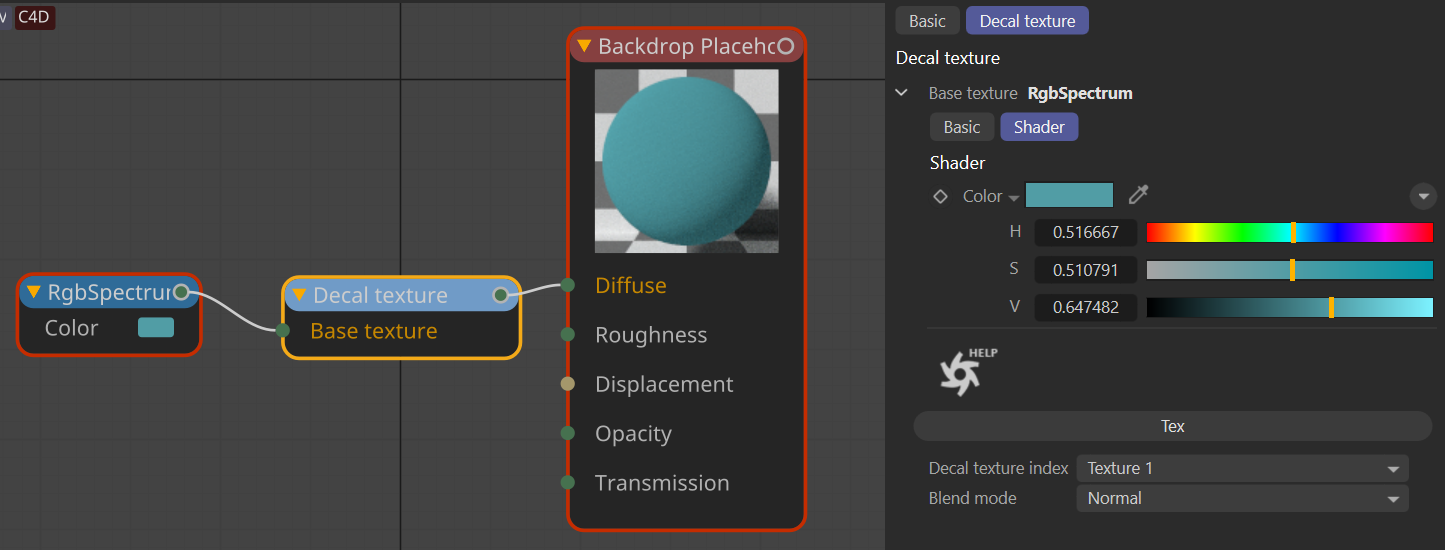The image size is (1445, 550).
Task: Click the C4D tag at top left
Action: tap(35, 17)
